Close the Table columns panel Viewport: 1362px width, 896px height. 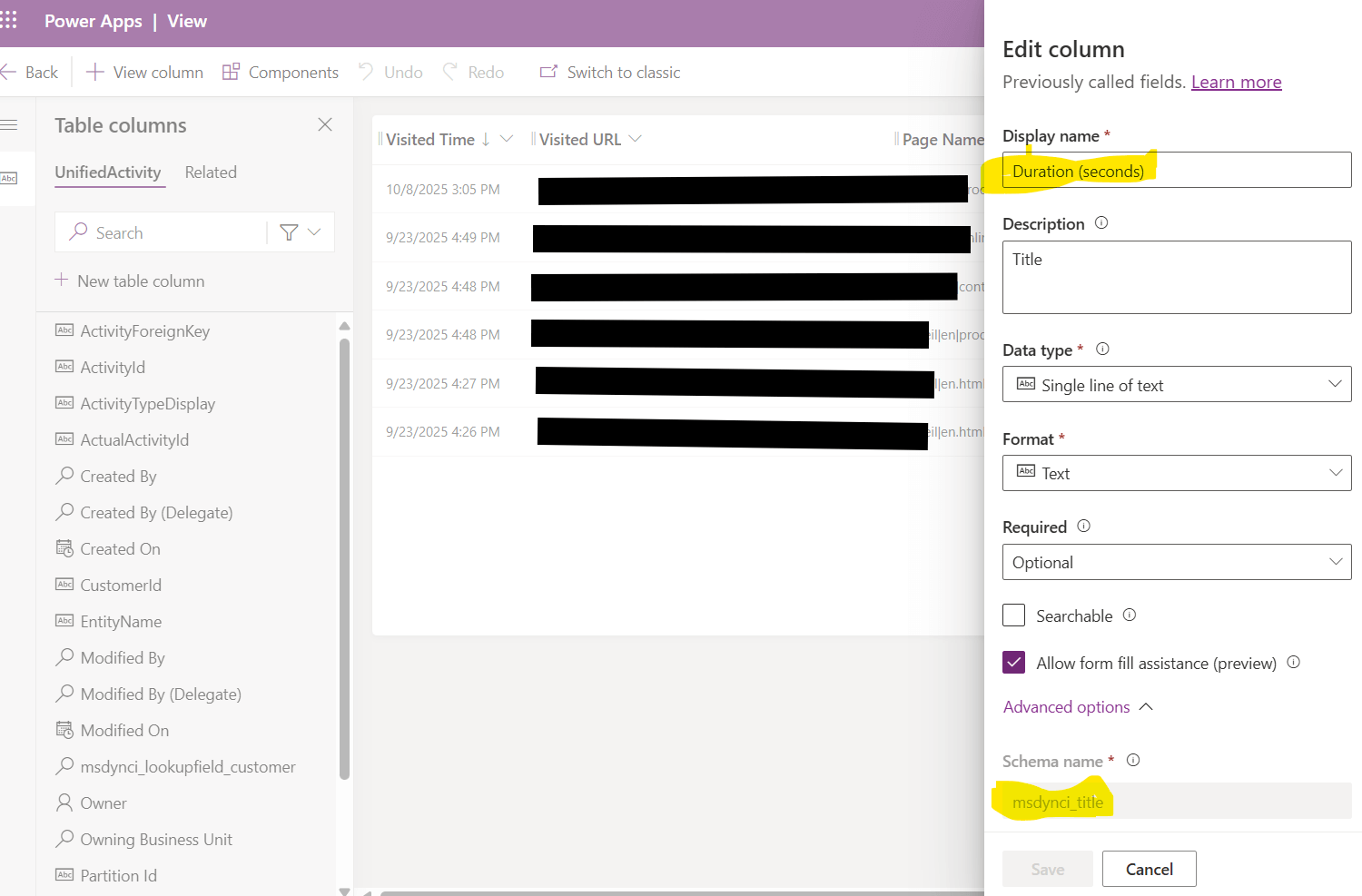pos(325,124)
